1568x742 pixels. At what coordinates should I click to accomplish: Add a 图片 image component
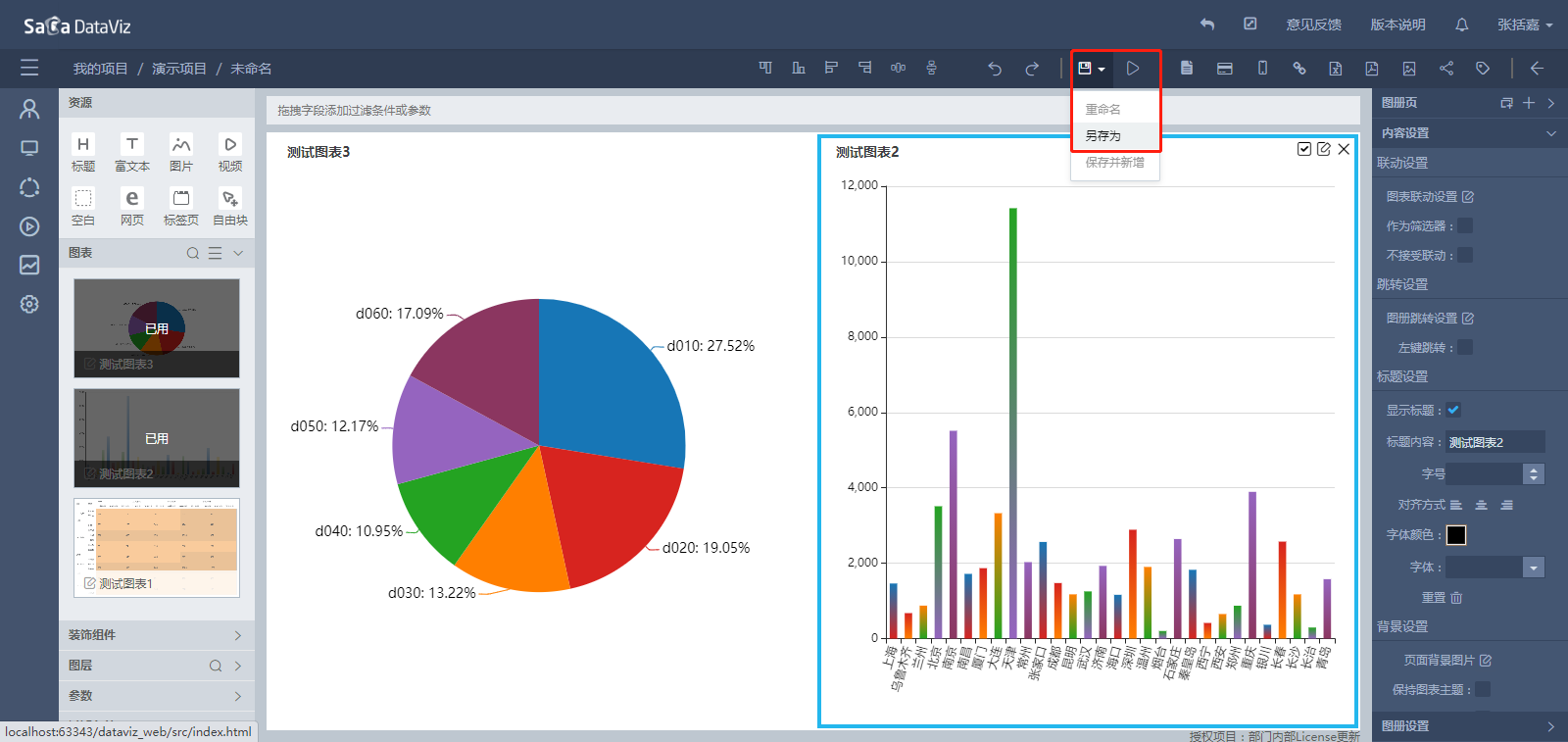point(181,153)
